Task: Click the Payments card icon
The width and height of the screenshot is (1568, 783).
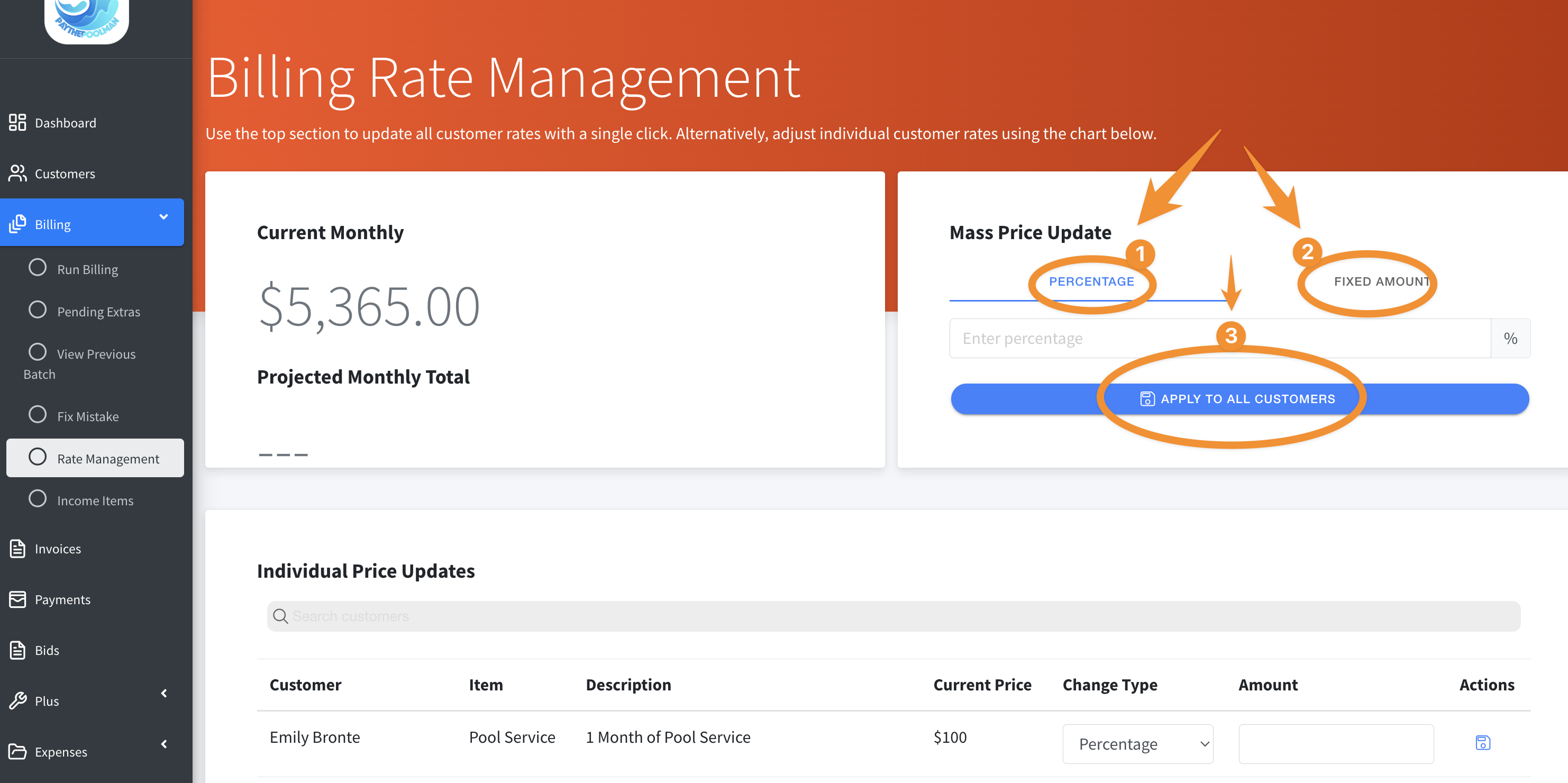Action: [x=17, y=600]
